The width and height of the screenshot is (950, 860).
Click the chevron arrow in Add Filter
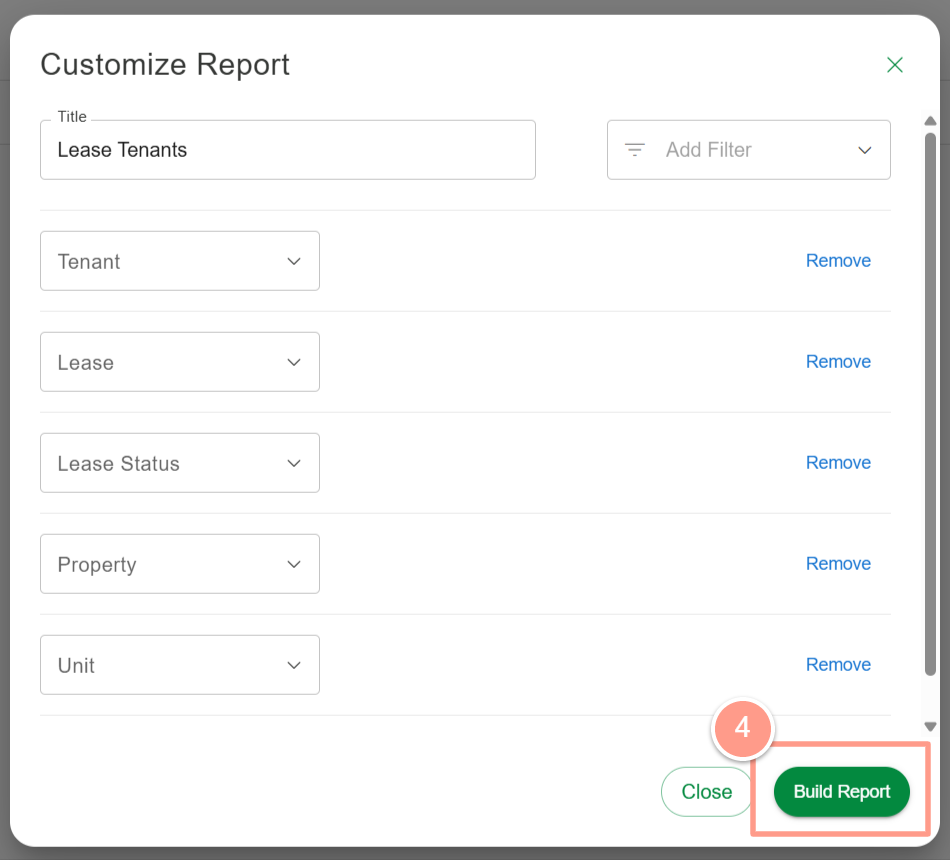[x=865, y=150]
